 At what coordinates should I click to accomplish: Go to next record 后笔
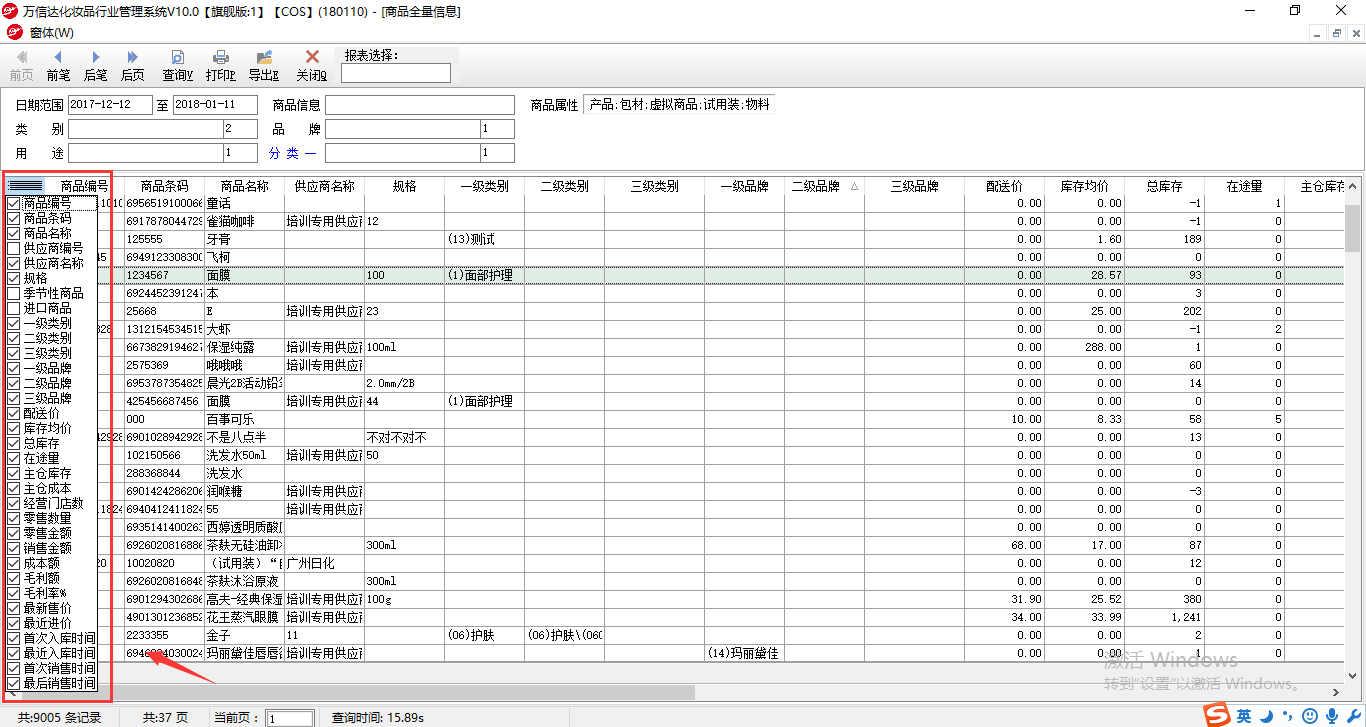95,66
